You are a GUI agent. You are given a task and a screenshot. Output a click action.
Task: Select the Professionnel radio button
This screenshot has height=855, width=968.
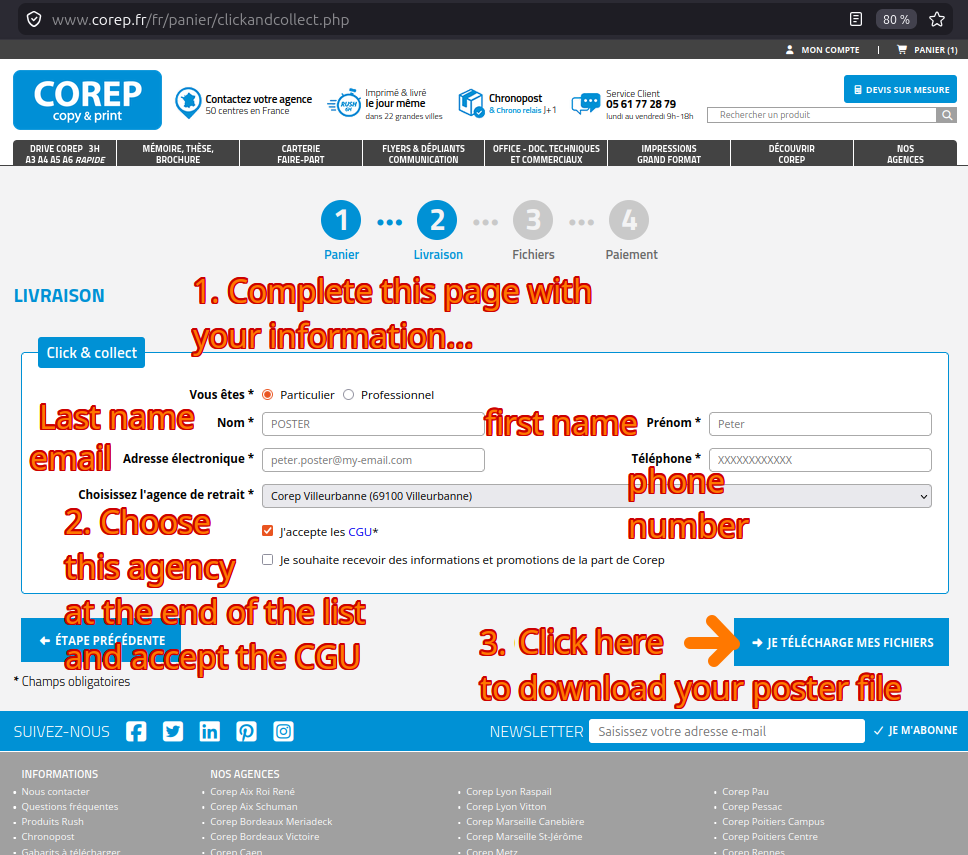click(348, 395)
